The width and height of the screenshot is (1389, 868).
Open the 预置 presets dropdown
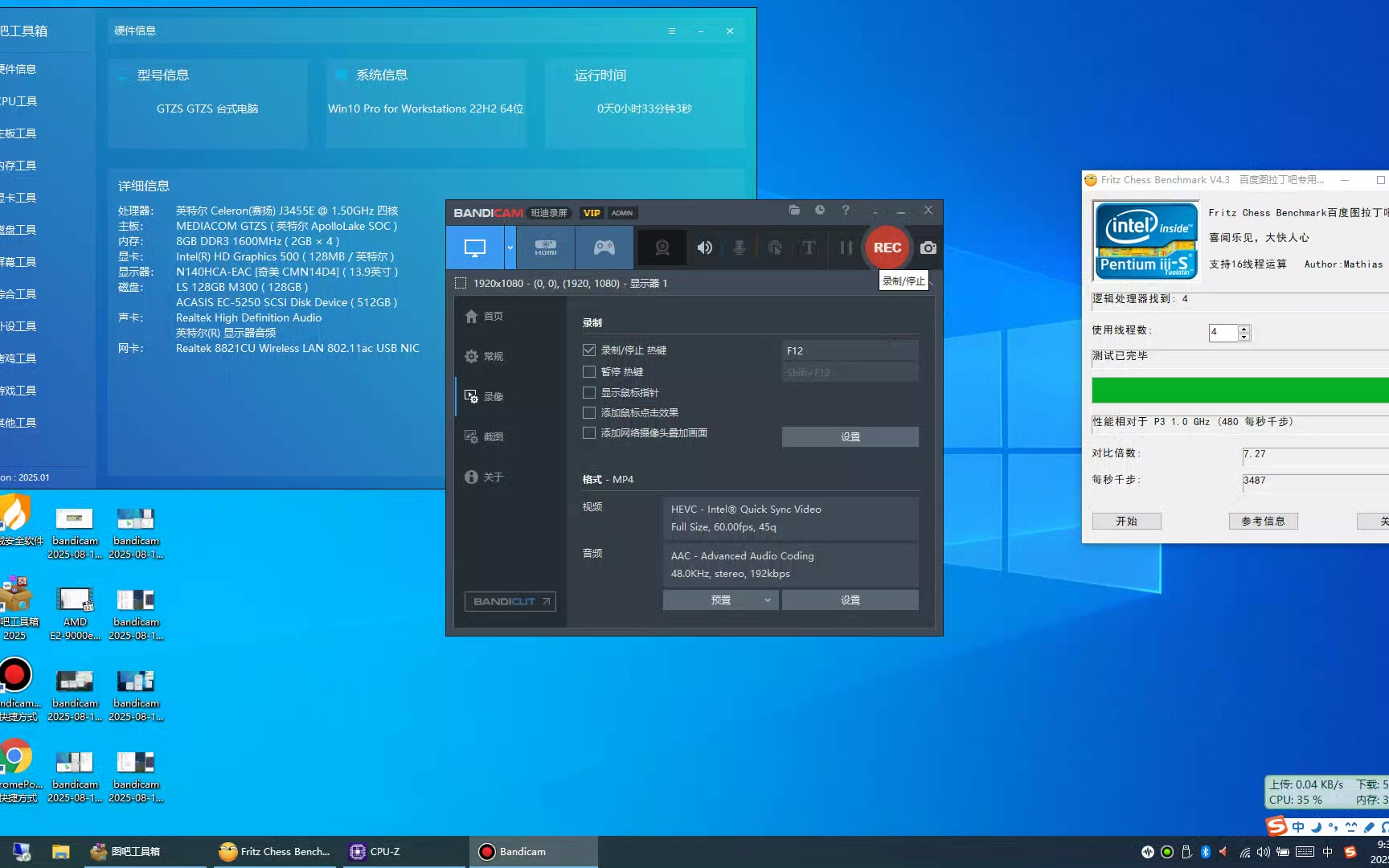pyautogui.click(x=720, y=600)
